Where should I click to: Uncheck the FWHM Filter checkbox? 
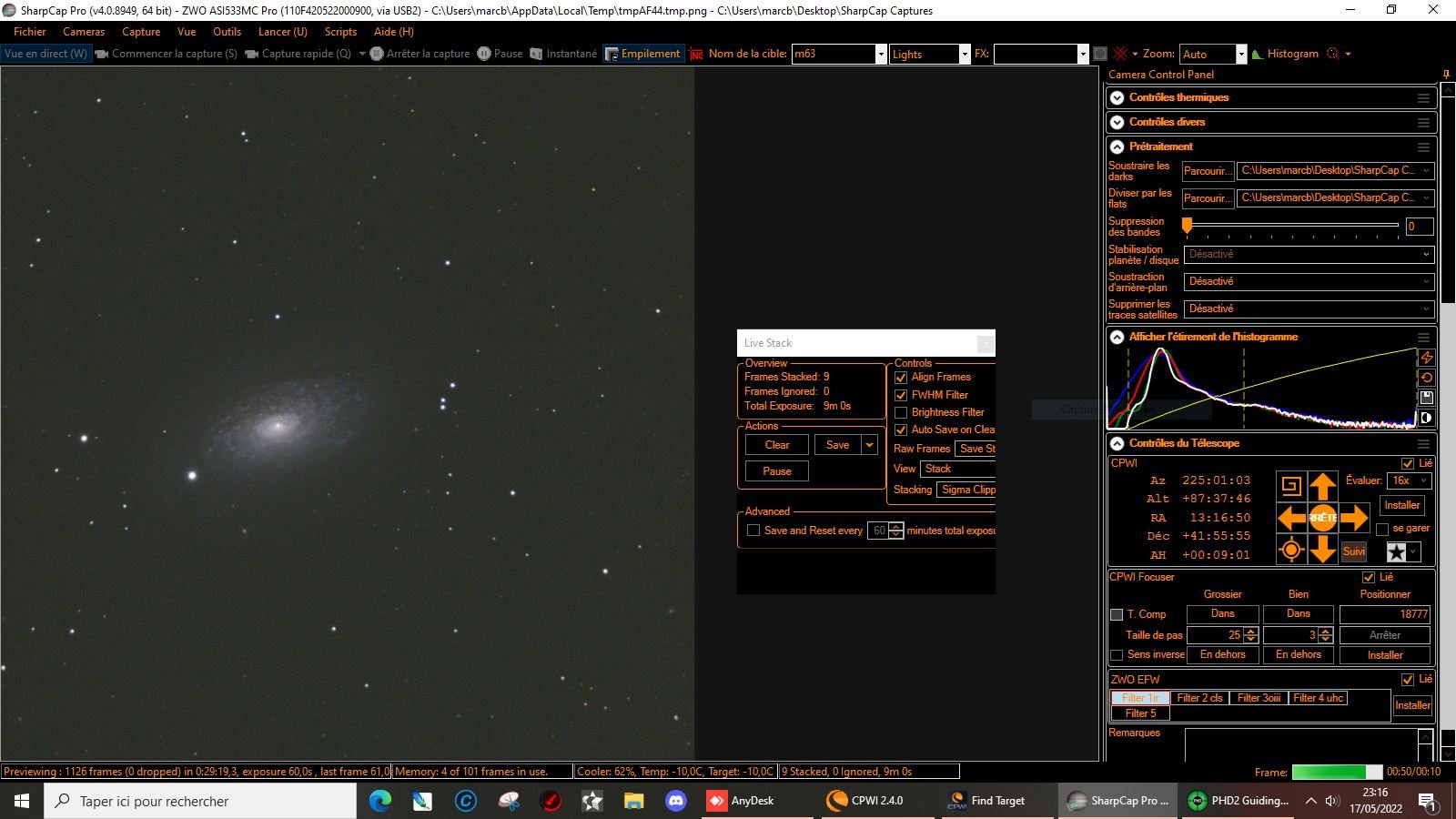(901, 395)
